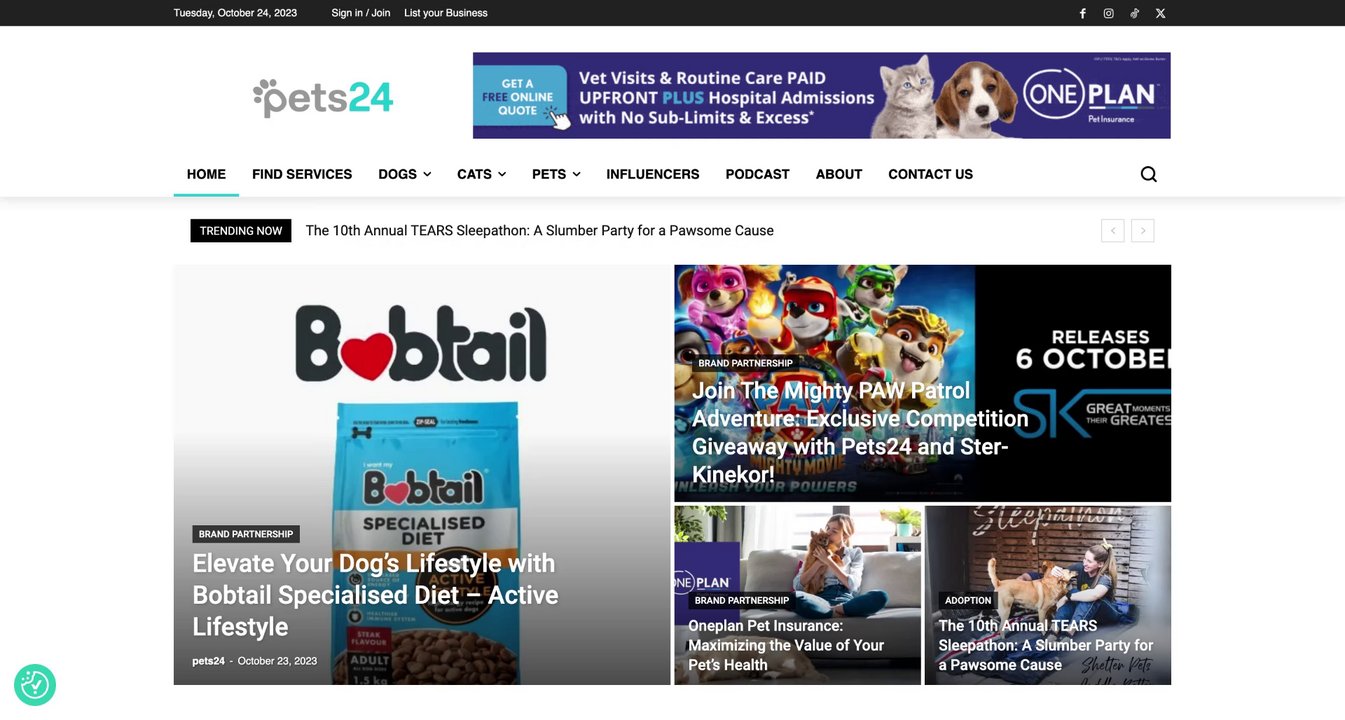Viewport: 1345px width, 720px height.
Task: Click the List your Business link
Action: (446, 13)
